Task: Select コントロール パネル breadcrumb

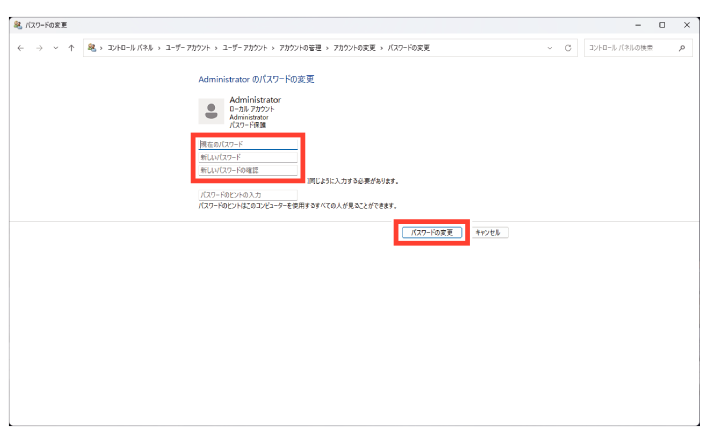Action: click(x=130, y=48)
